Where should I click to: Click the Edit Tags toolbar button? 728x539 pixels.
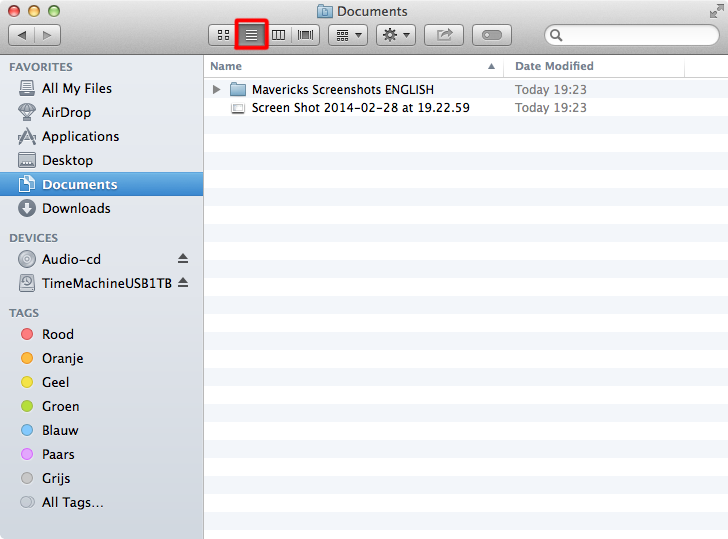[492, 35]
